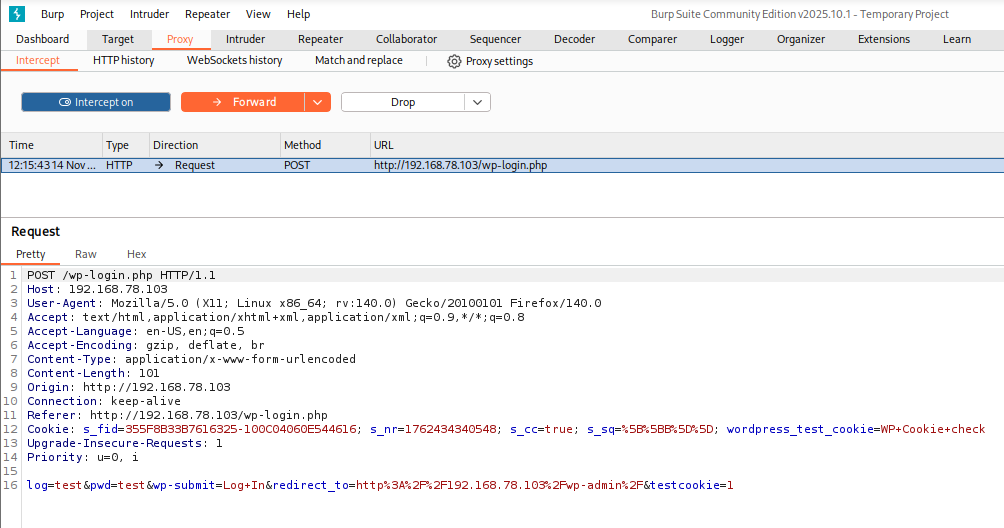Screen dimensions: 1004x528
Task: Click the Burp Suite logo icon
Action: pyautogui.click(x=15, y=14)
